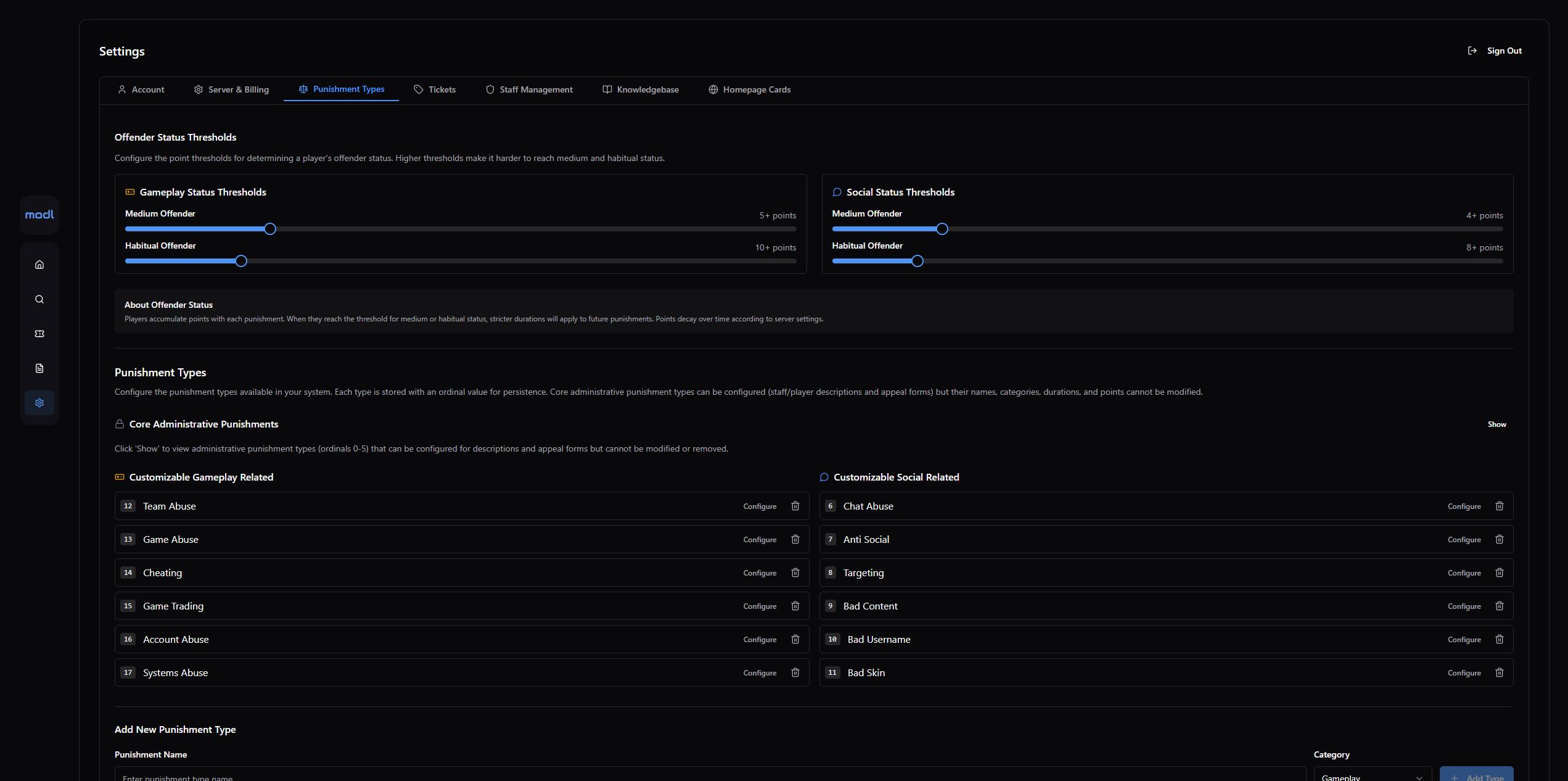Go to the Tickets tab
Screen dimensions: 1568x781
point(435,89)
